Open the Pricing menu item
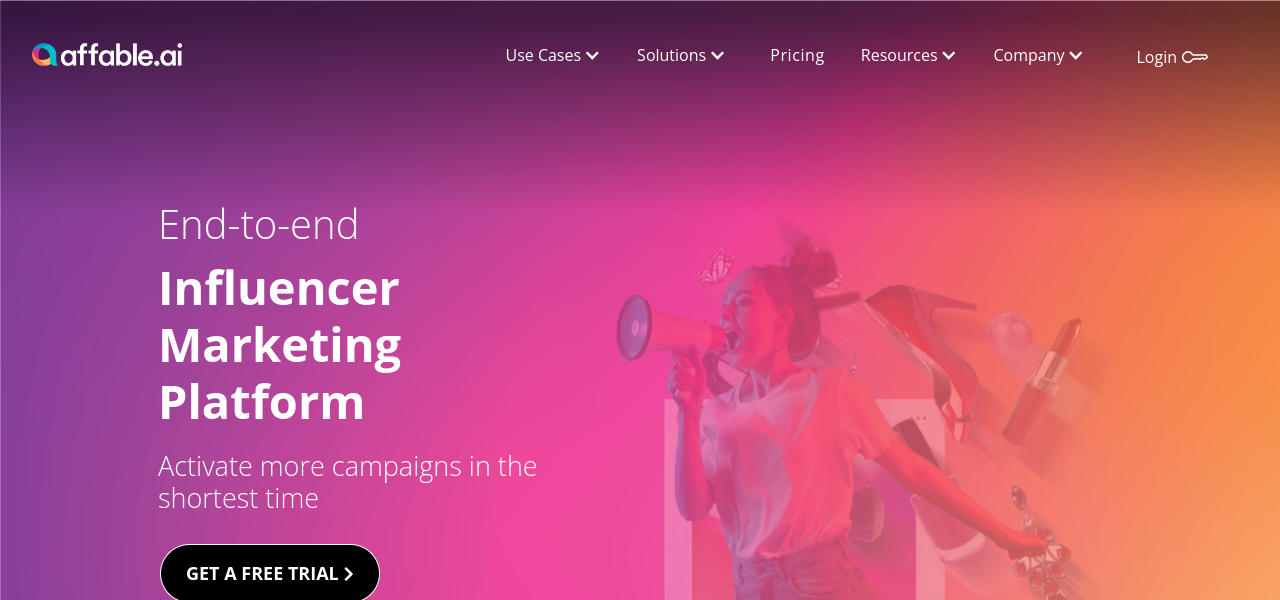The height and width of the screenshot is (600, 1280). coord(797,56)
